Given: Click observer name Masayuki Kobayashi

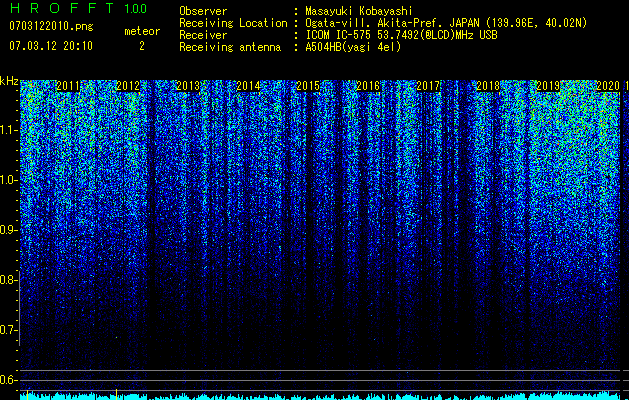Looking at the screenshot, I should [x=359, y=11].
